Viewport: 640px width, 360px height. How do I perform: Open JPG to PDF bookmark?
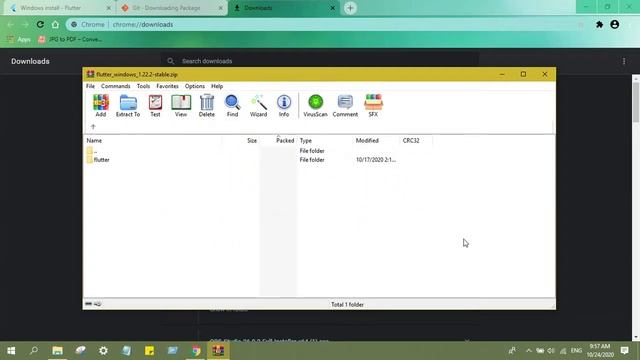pos(70,39)
